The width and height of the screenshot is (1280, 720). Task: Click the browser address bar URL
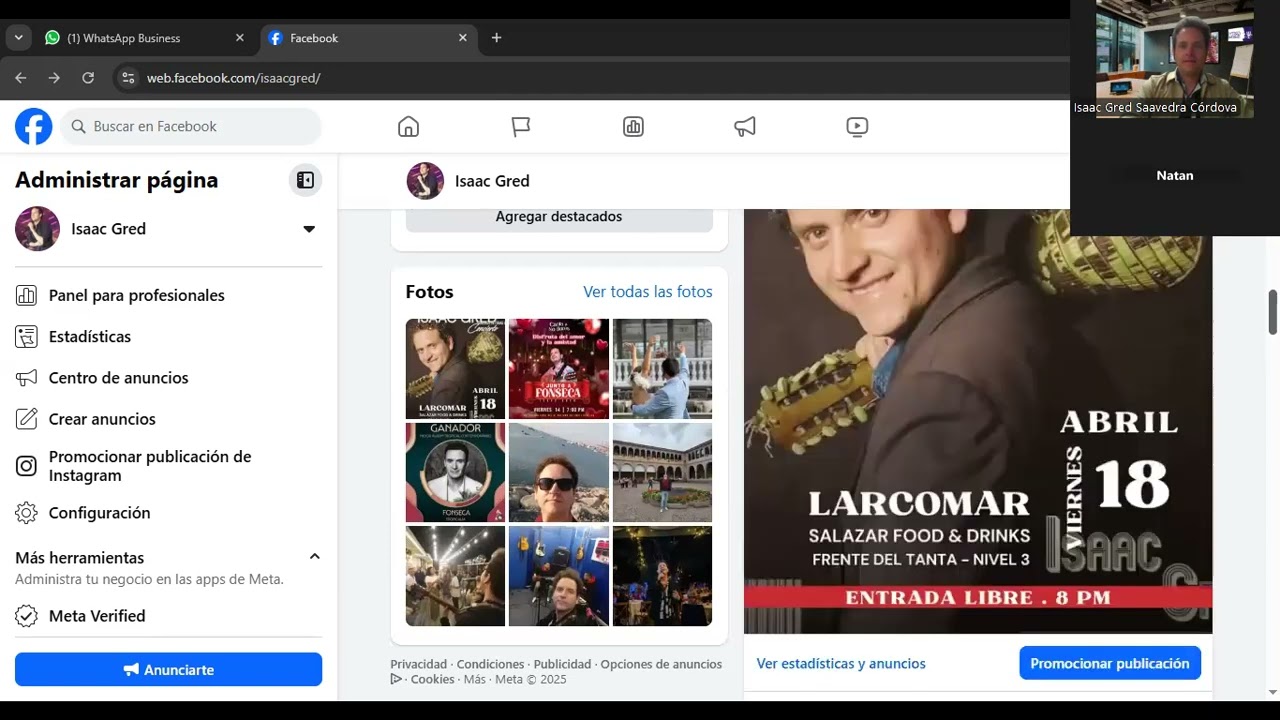[233, 77]
